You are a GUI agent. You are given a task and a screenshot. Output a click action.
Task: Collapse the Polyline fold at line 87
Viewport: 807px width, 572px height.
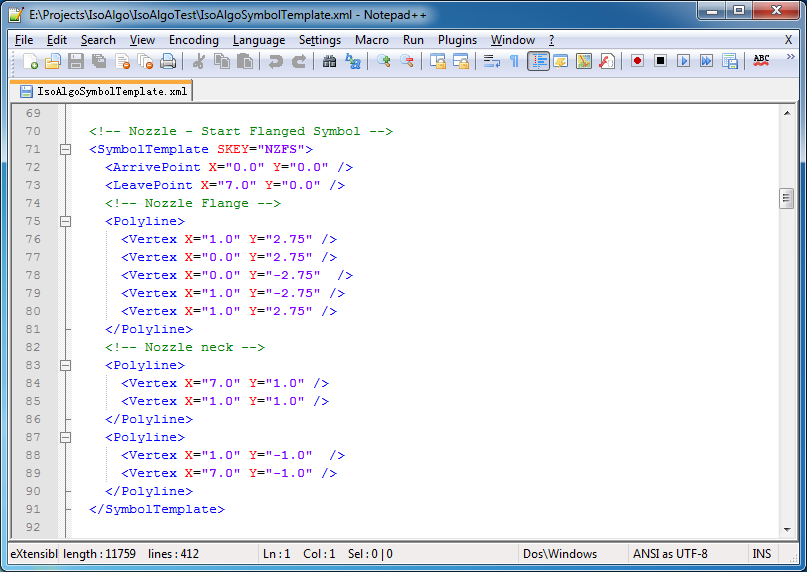point(65,437)
